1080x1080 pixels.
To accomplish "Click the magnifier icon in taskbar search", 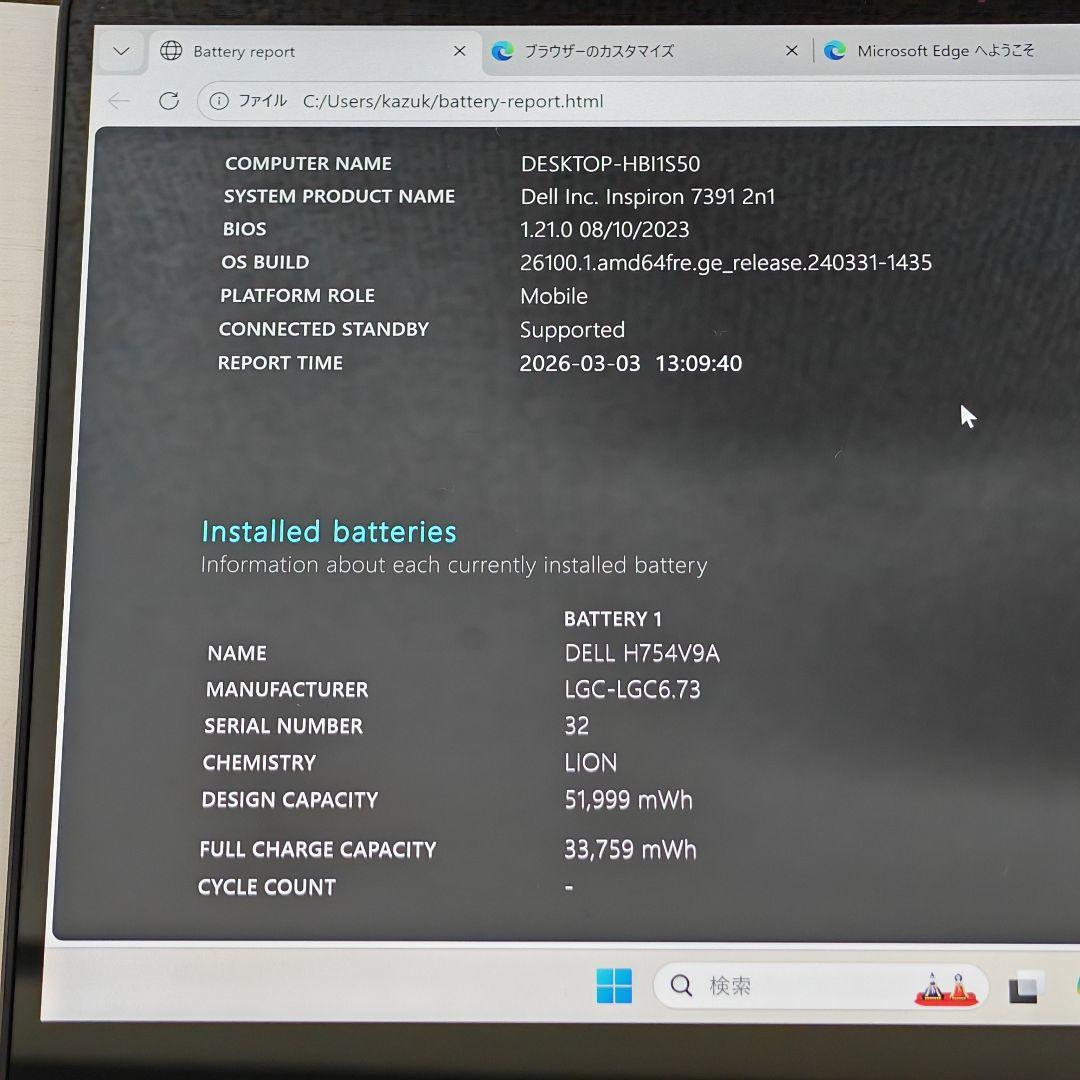I will [x=681, y=986].
